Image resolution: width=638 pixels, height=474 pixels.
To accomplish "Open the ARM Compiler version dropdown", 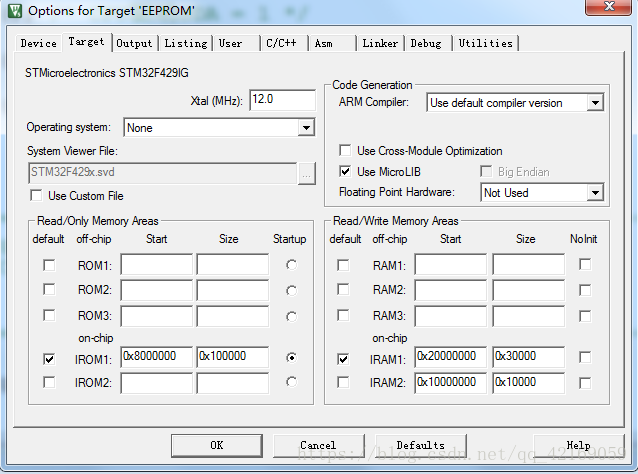I will [595, 103].
